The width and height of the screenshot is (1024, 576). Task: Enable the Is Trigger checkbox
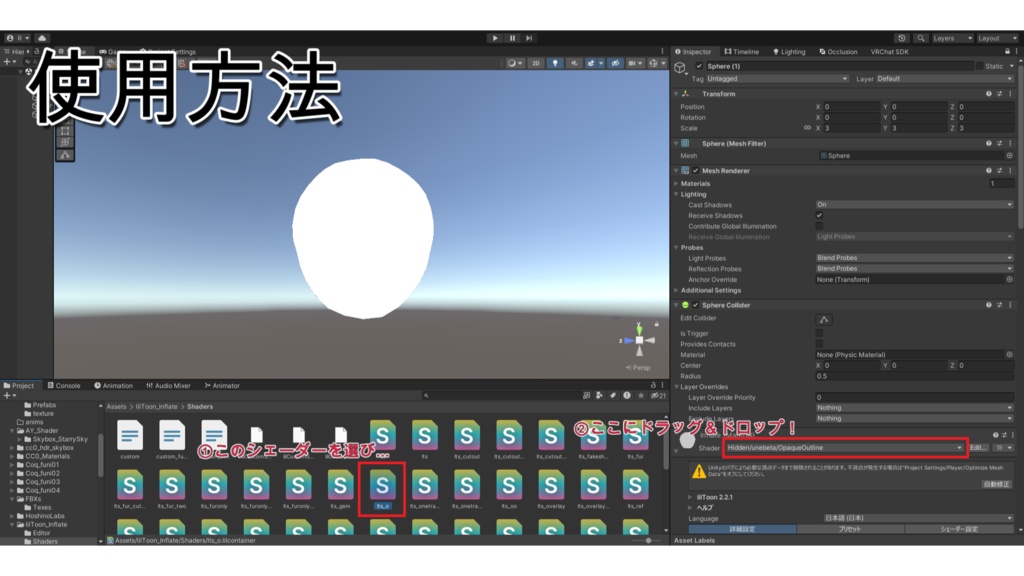pos(819,333)
